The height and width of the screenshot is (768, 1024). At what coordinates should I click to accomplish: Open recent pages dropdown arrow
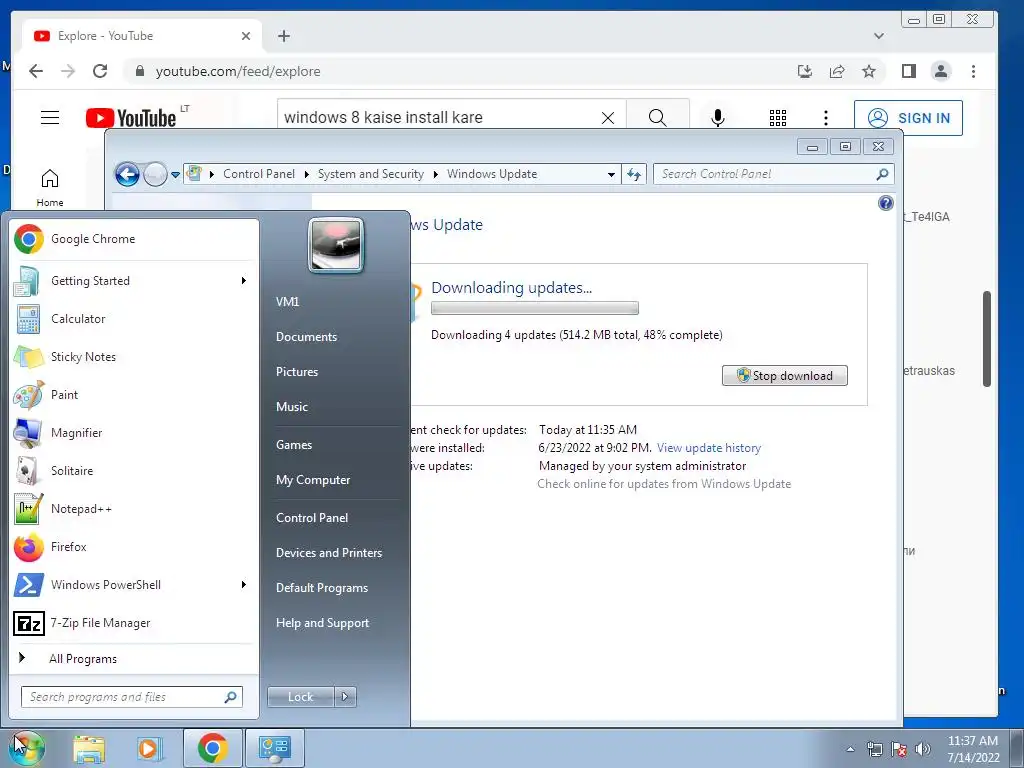coord(175,175)
